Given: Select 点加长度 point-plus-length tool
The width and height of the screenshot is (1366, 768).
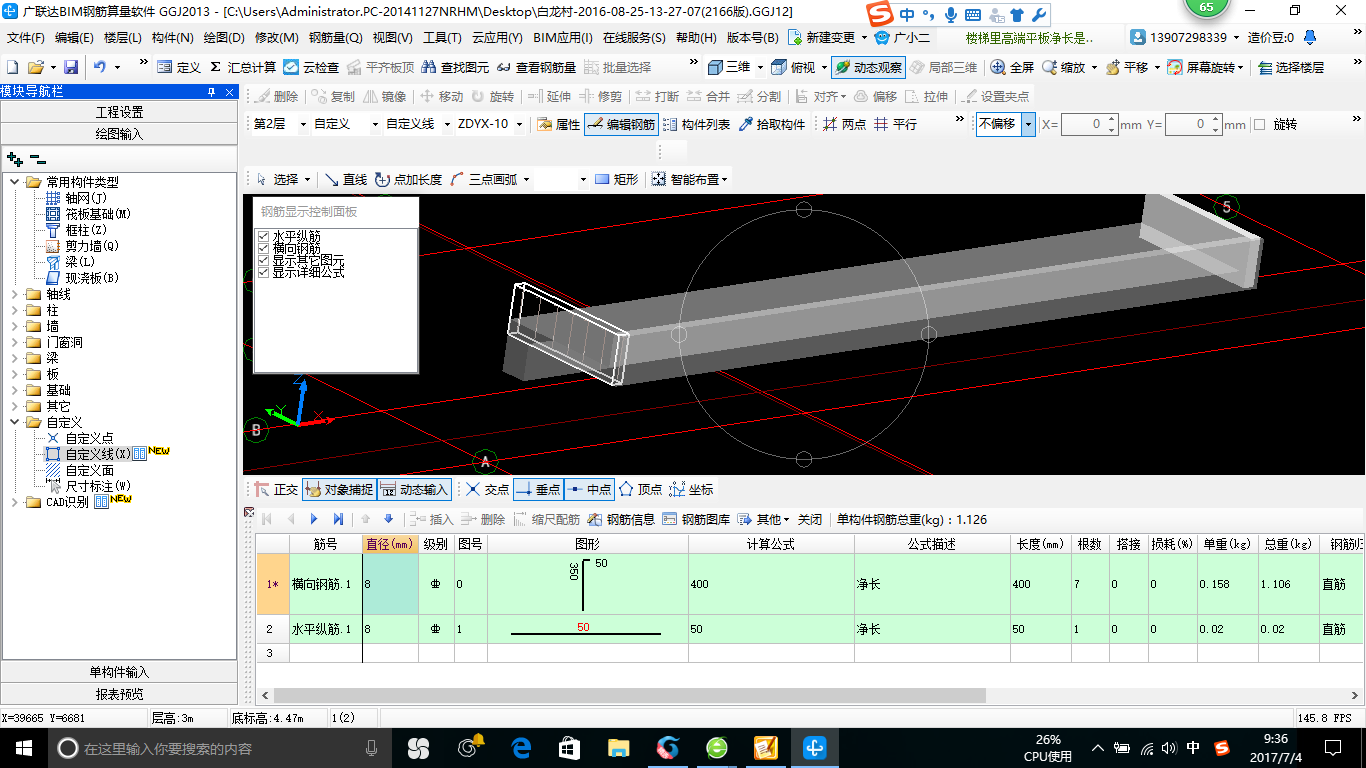Looking at the screenshot, I should 408,179.
